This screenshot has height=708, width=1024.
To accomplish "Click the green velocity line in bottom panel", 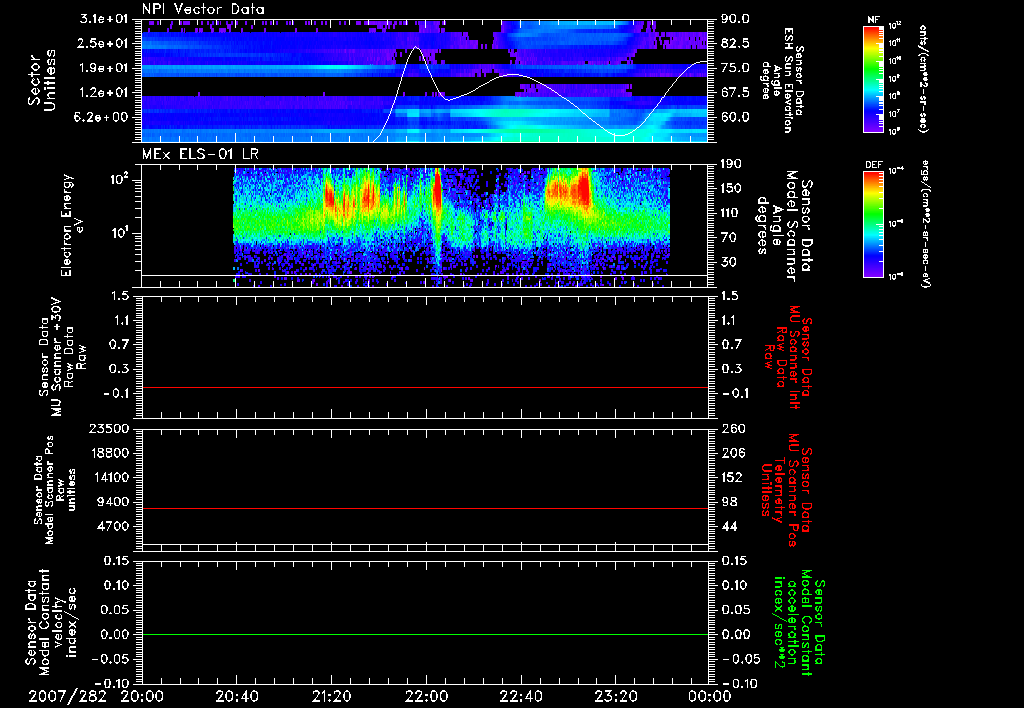I will [425, 635].
